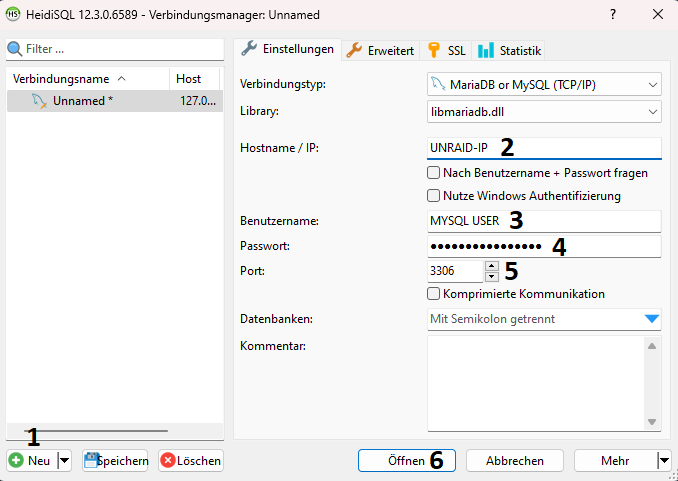Click the Datenbanken field

click(x=544, y=319)
